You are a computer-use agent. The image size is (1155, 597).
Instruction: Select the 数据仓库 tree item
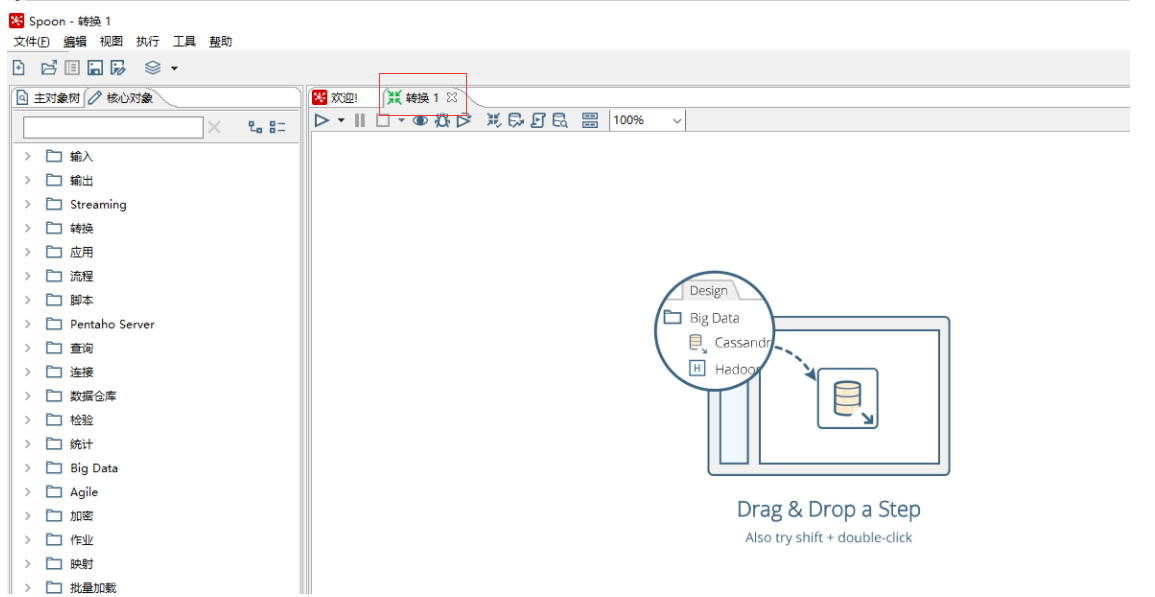[93, 396]
